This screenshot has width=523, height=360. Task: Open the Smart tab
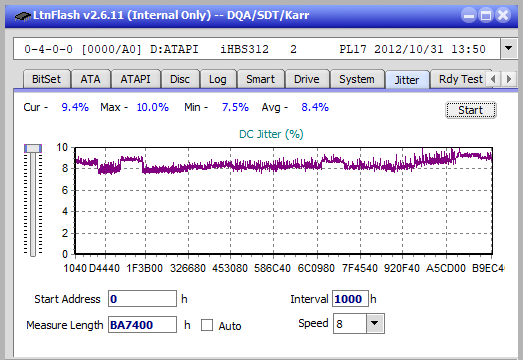[x=260, y=79]
